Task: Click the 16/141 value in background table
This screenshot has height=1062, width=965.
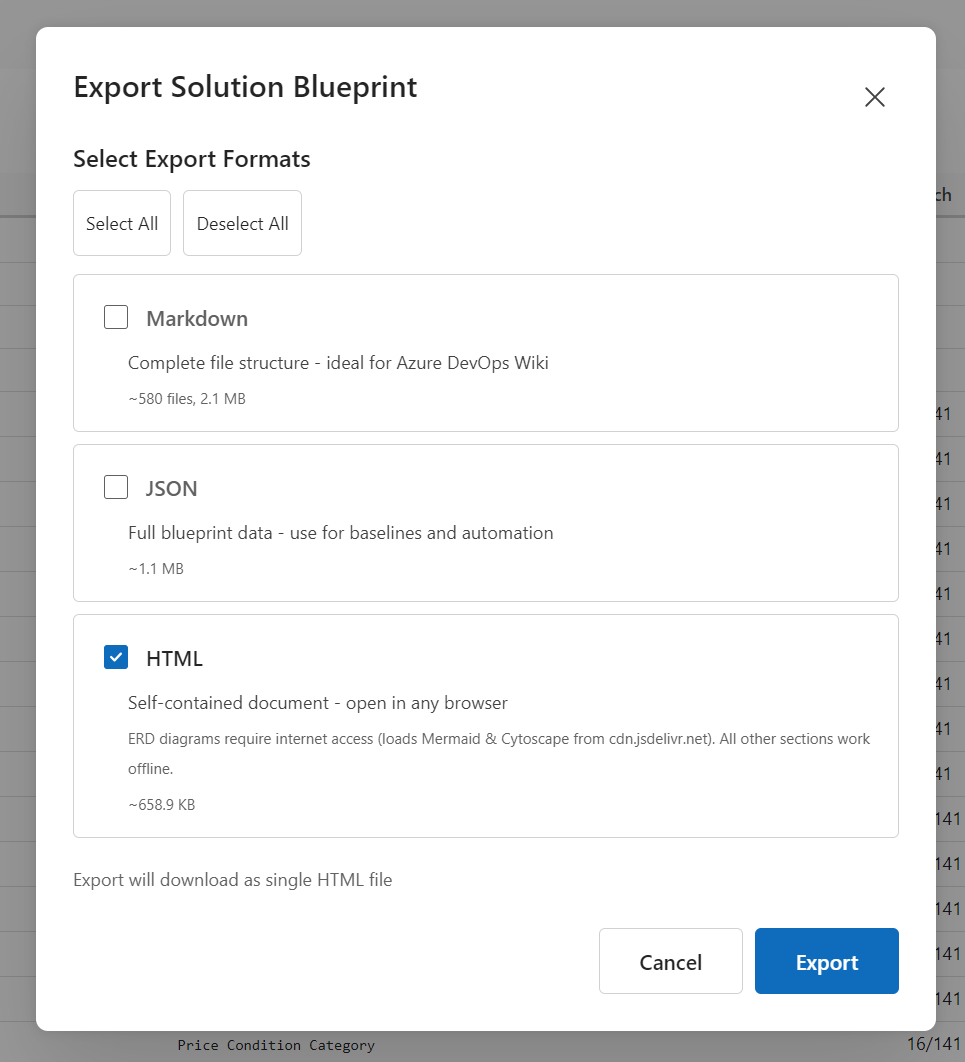Action: click(x=934, y=1044)
